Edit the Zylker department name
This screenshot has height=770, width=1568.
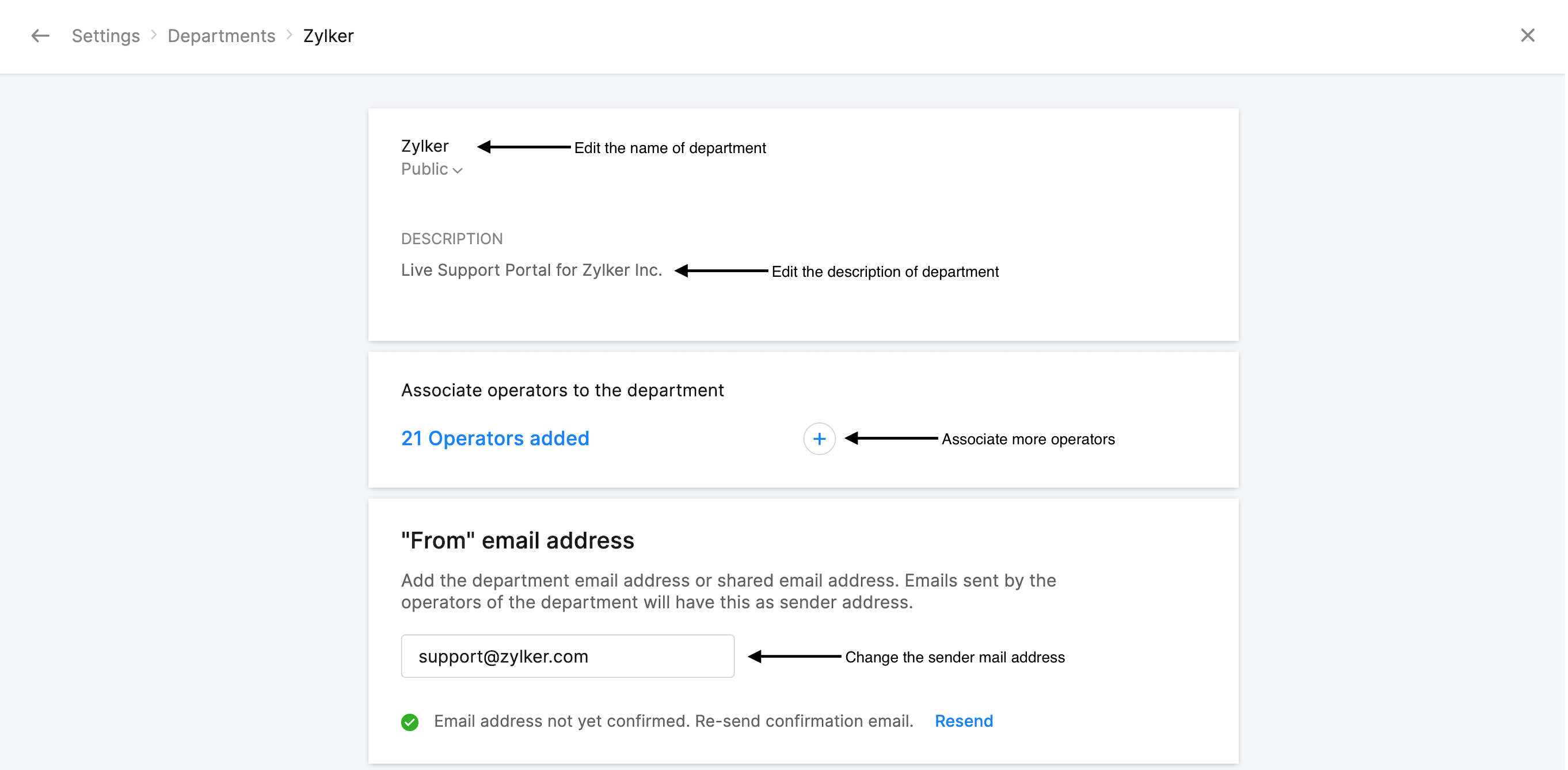point(424,146)
